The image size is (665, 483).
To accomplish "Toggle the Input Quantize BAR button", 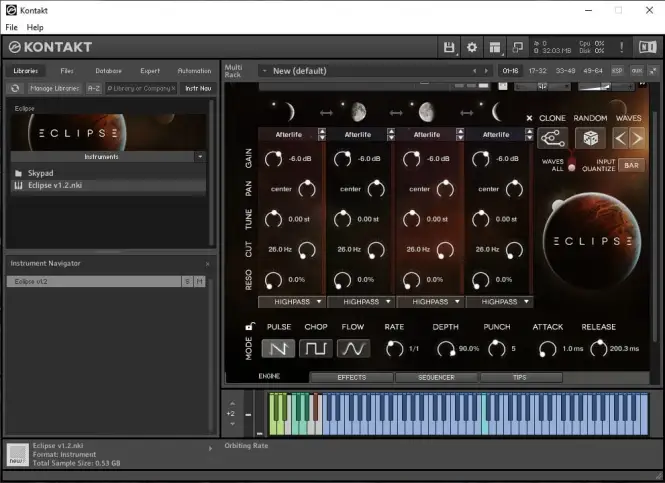I will click(631, 165).
